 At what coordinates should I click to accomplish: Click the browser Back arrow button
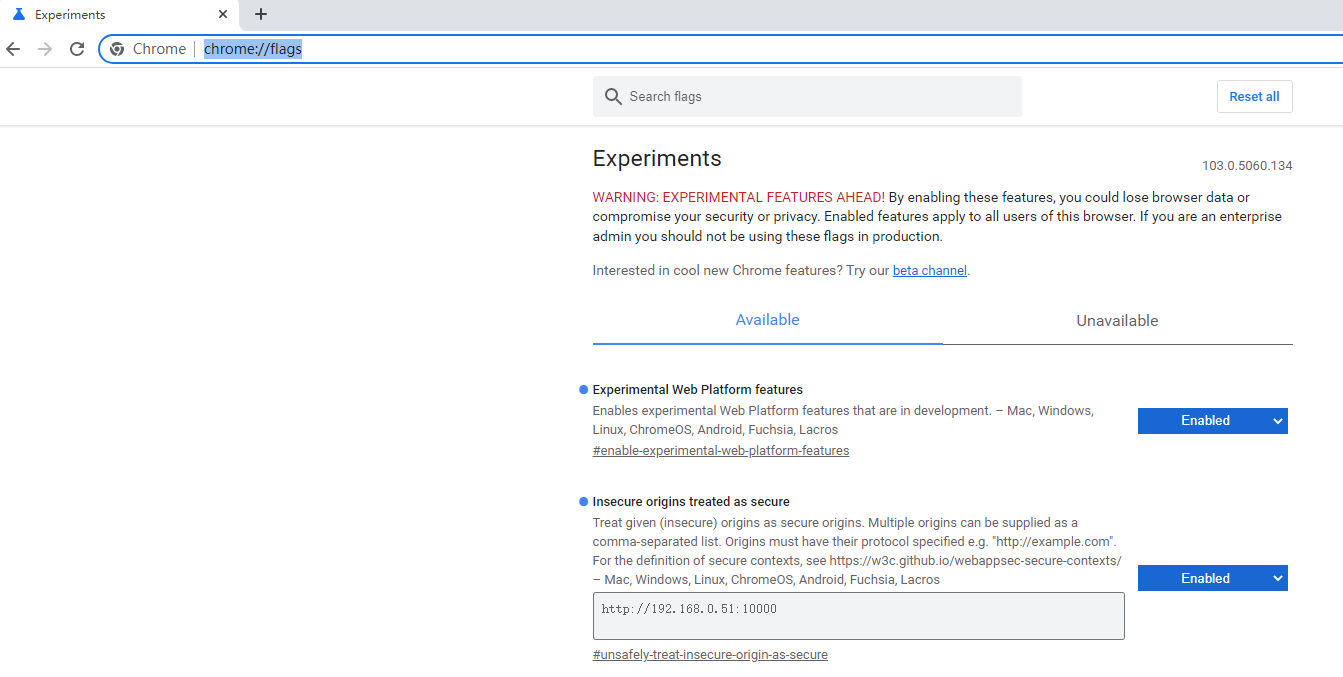[13, 49]
